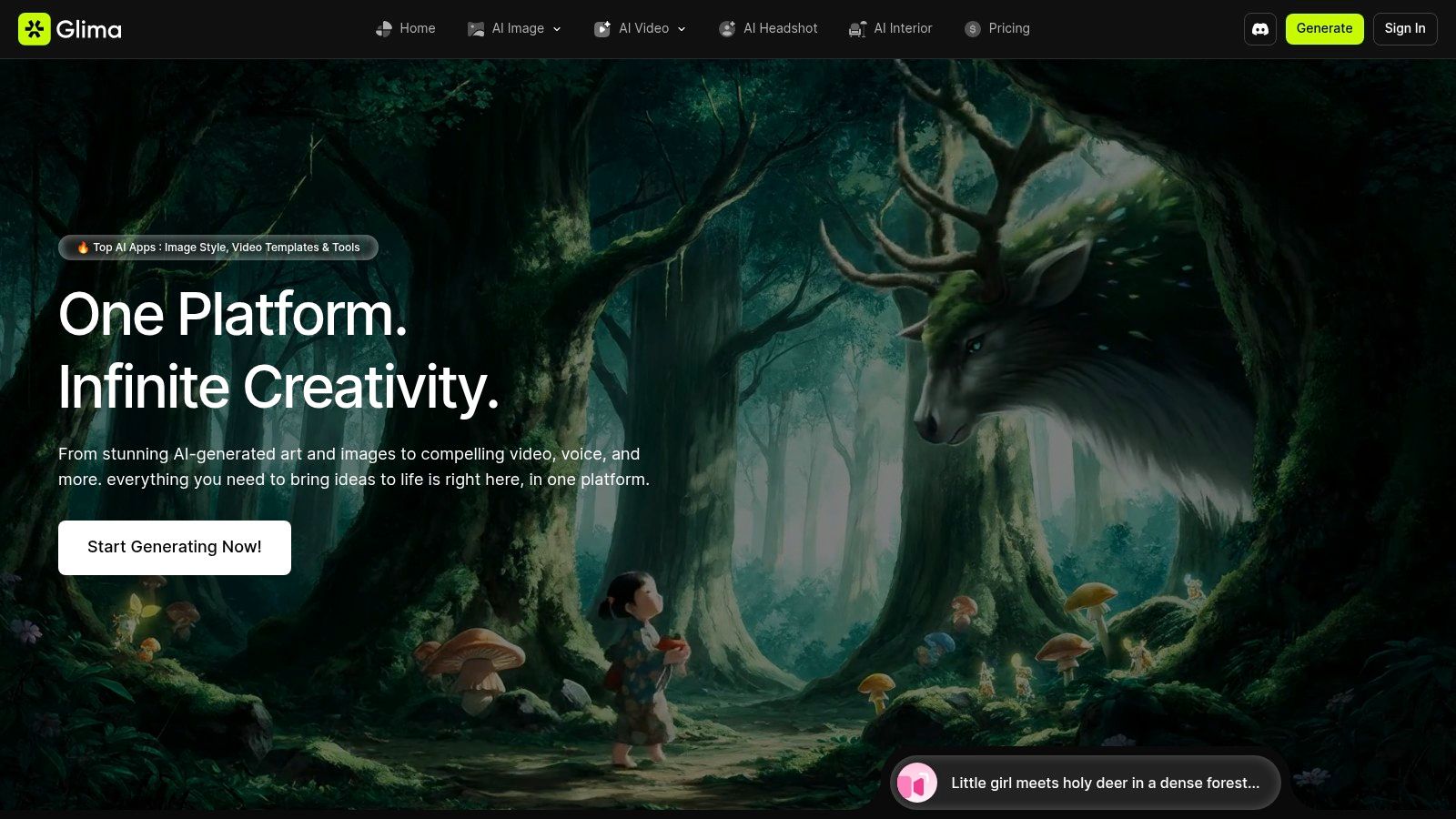Click the Home pie-chart icon

point(384,29)
